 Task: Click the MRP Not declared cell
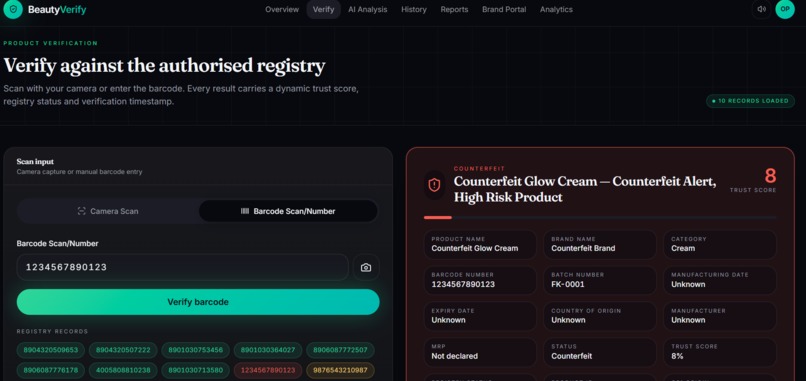click(480, 352)
